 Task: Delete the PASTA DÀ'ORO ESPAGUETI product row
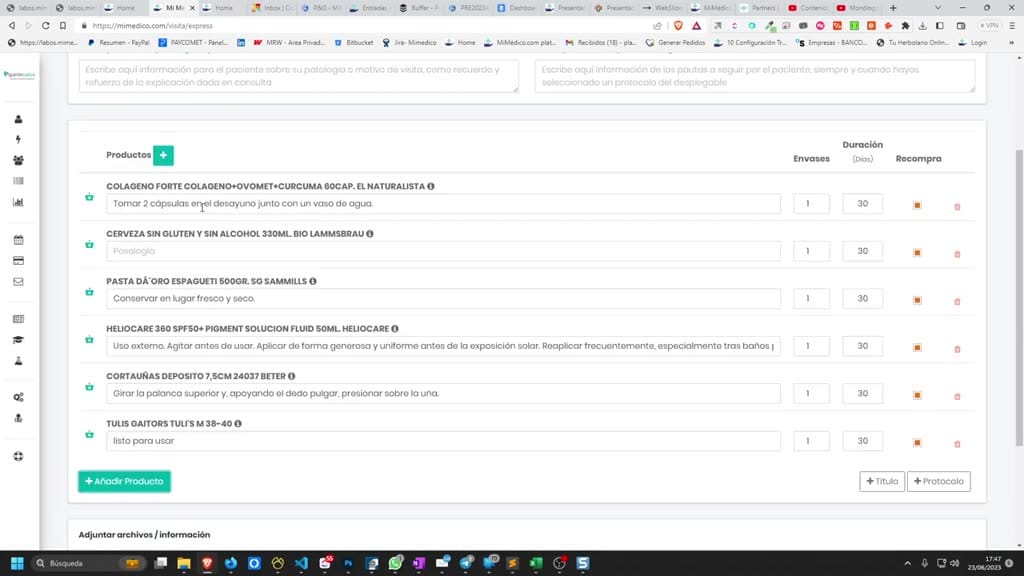coord(957,301)
